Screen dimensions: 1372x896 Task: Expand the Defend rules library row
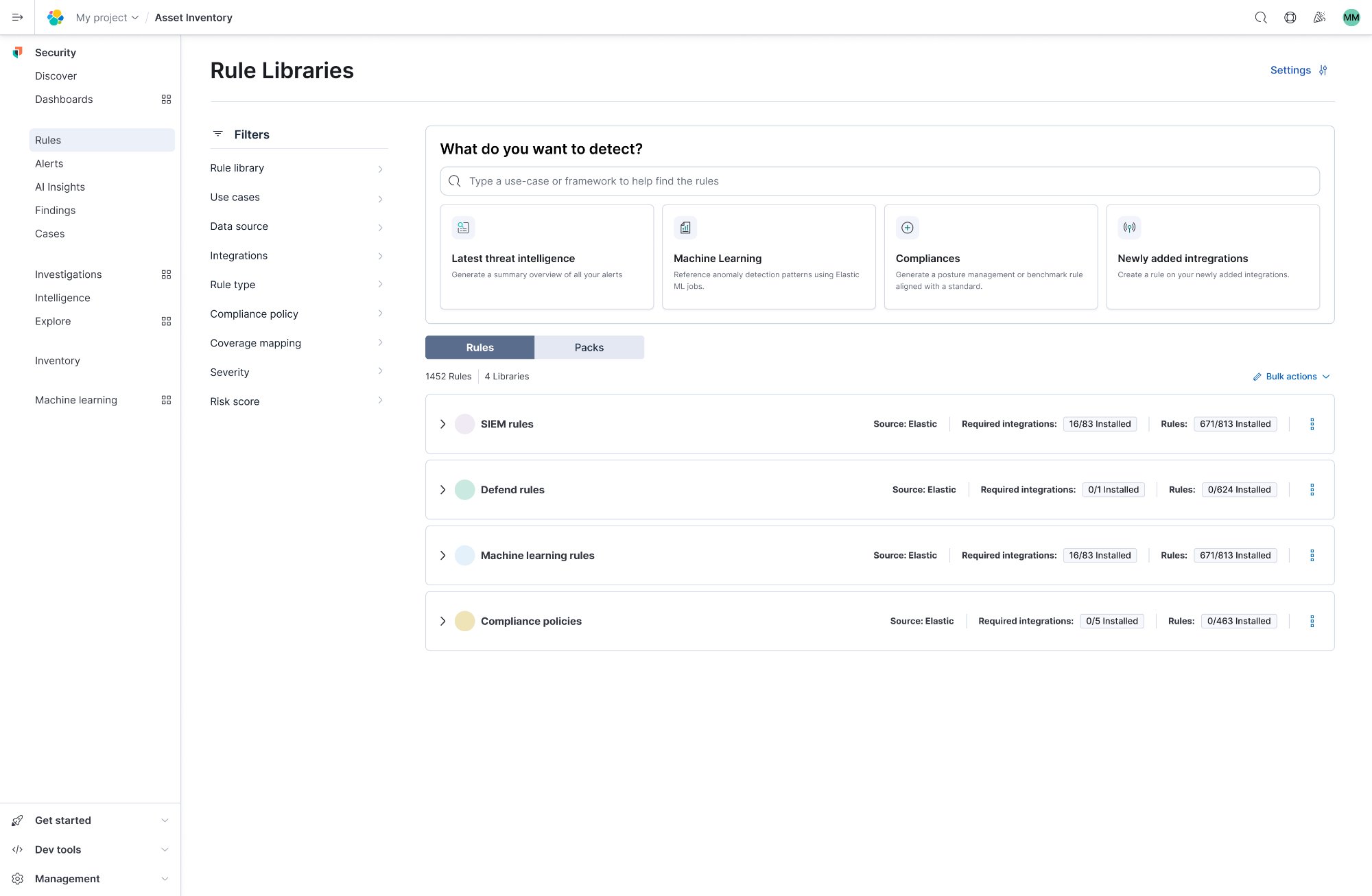click(442, 489)
